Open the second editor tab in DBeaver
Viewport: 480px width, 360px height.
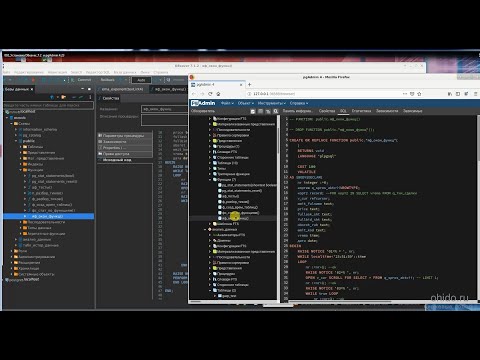(169, 89)
